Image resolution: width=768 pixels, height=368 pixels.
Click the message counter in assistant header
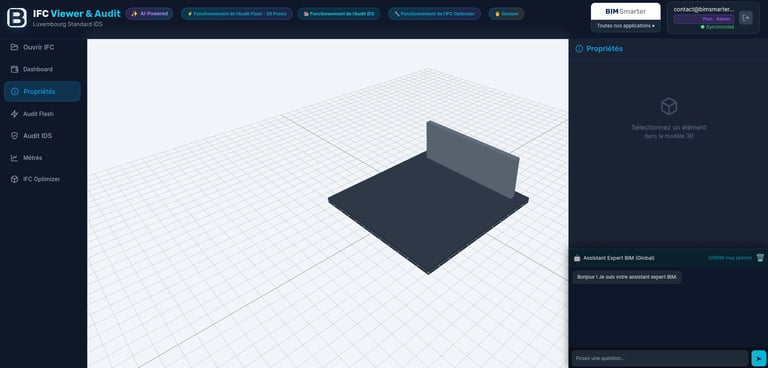[730, 258]
